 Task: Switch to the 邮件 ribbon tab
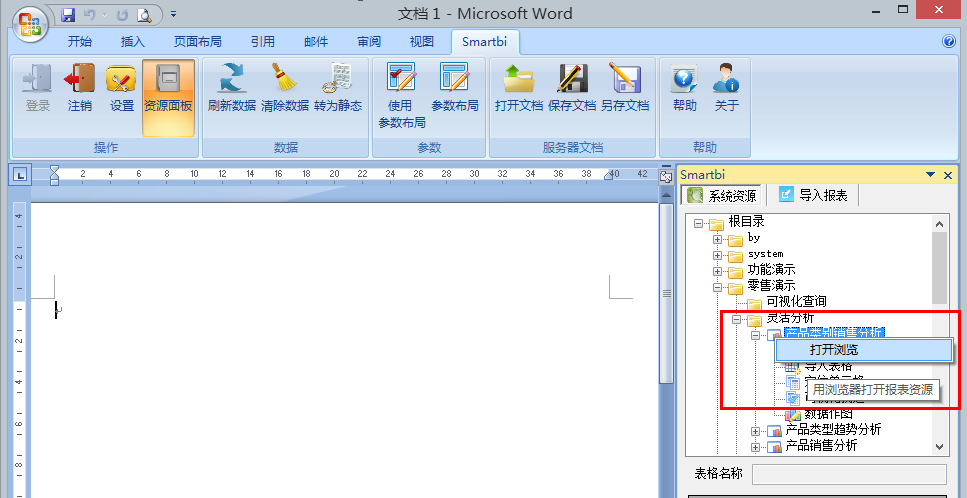[x=316, y=41]
